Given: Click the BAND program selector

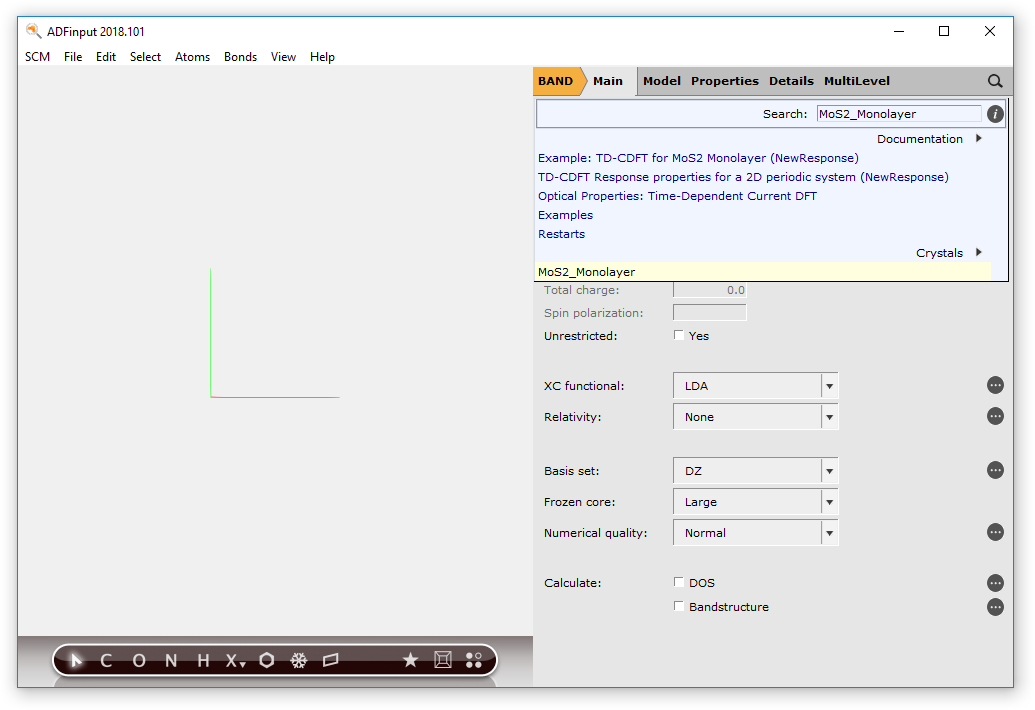Looking at the screenshot, I should [x=556, y=81].
